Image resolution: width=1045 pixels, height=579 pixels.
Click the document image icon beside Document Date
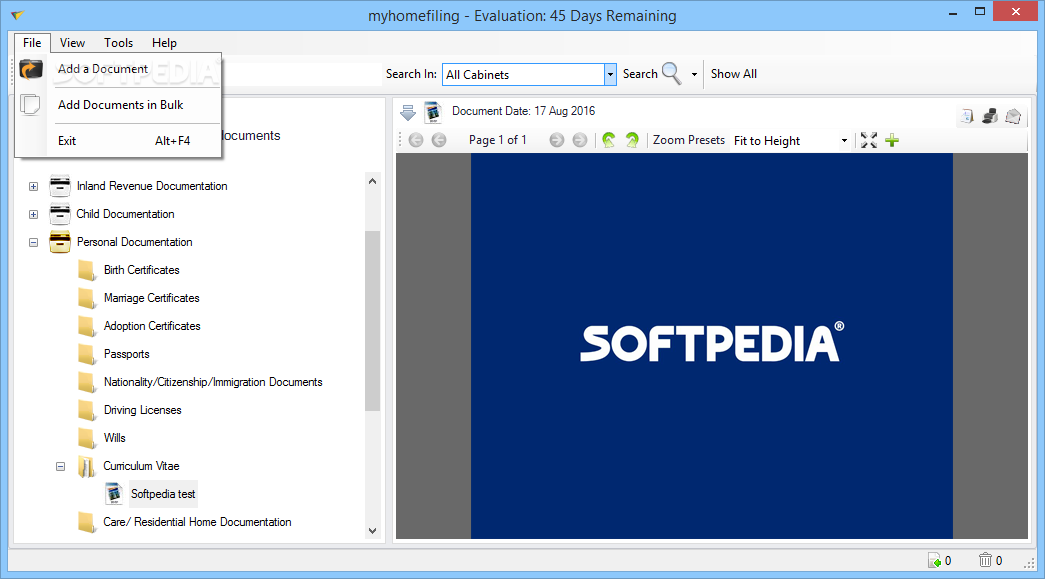tap(433, 112)
